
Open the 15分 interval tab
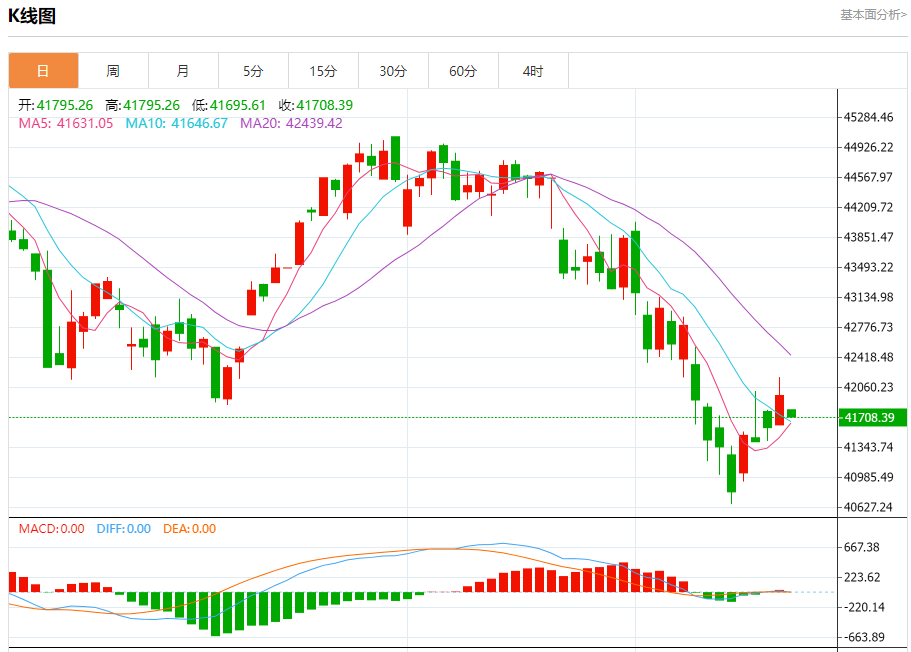[324, 71]
